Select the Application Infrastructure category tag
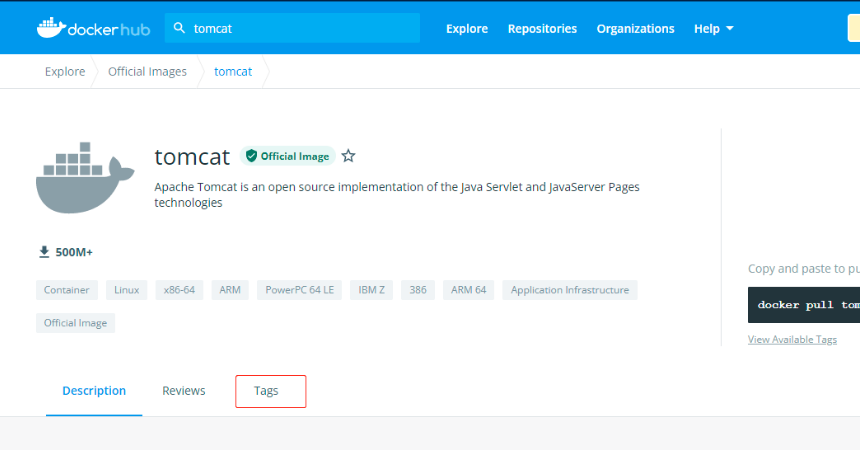Screen dimensions: 863x450 point(569,290)
